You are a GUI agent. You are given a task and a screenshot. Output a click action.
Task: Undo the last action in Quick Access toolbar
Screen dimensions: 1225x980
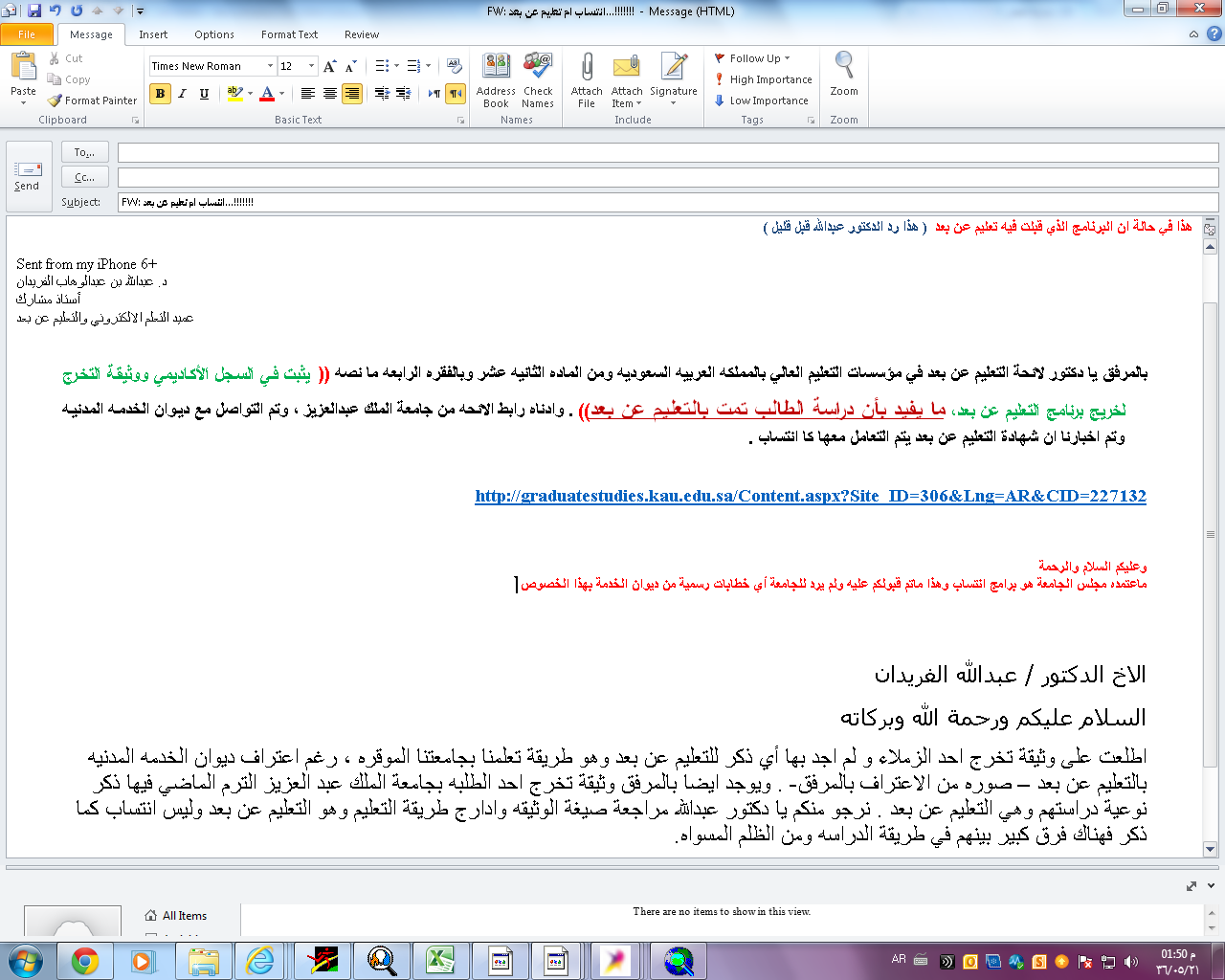pos(55,11)
